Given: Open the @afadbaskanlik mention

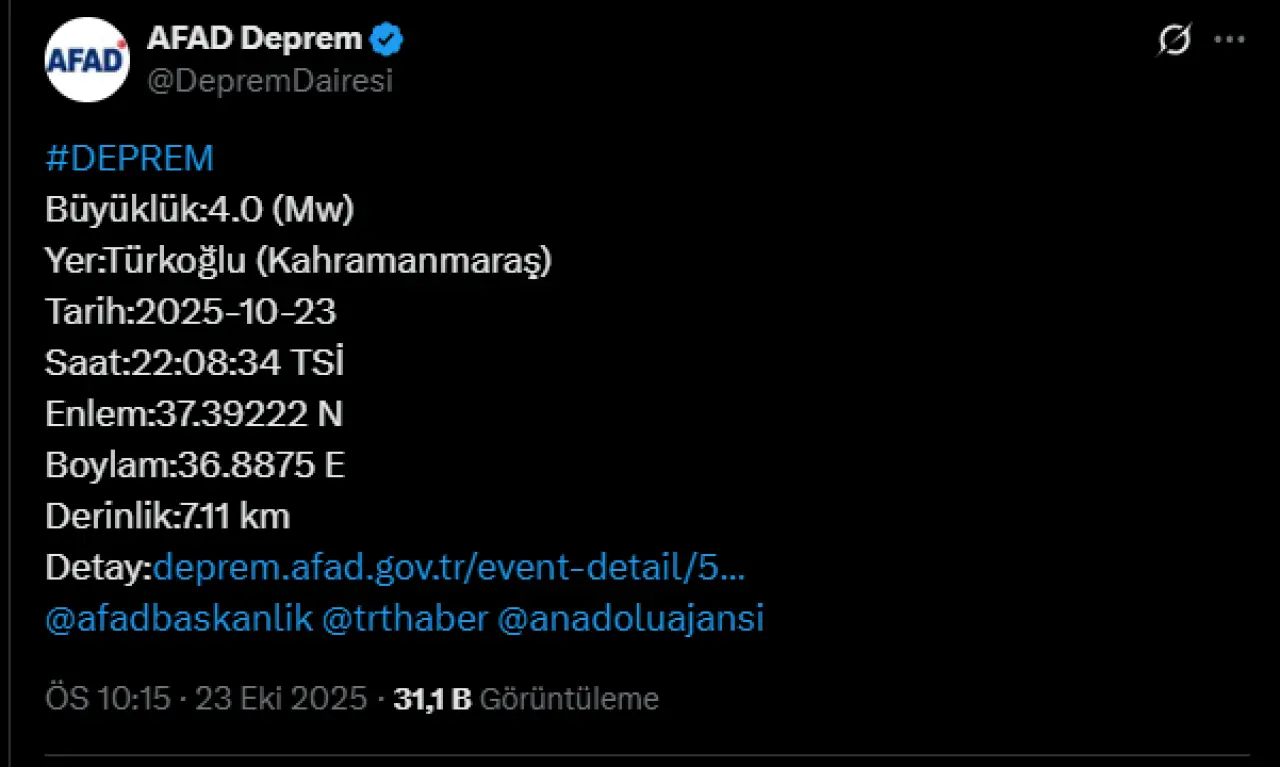Looking at the screenshot, I should click(179, 619).
